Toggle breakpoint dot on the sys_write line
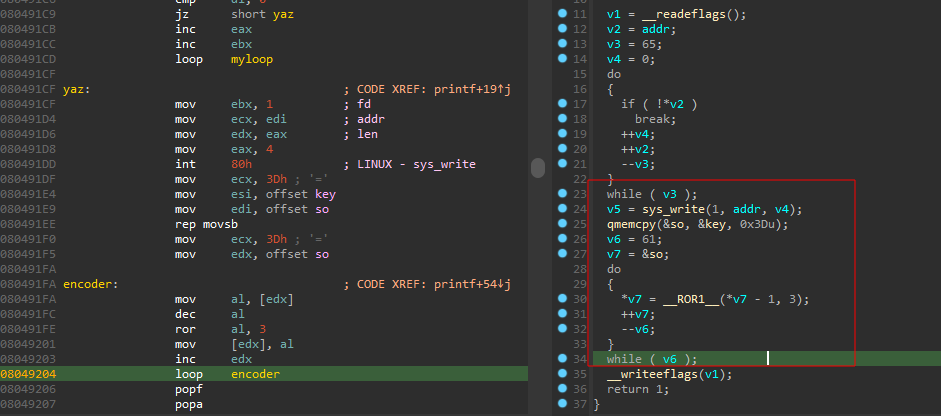 click(562, 208)
